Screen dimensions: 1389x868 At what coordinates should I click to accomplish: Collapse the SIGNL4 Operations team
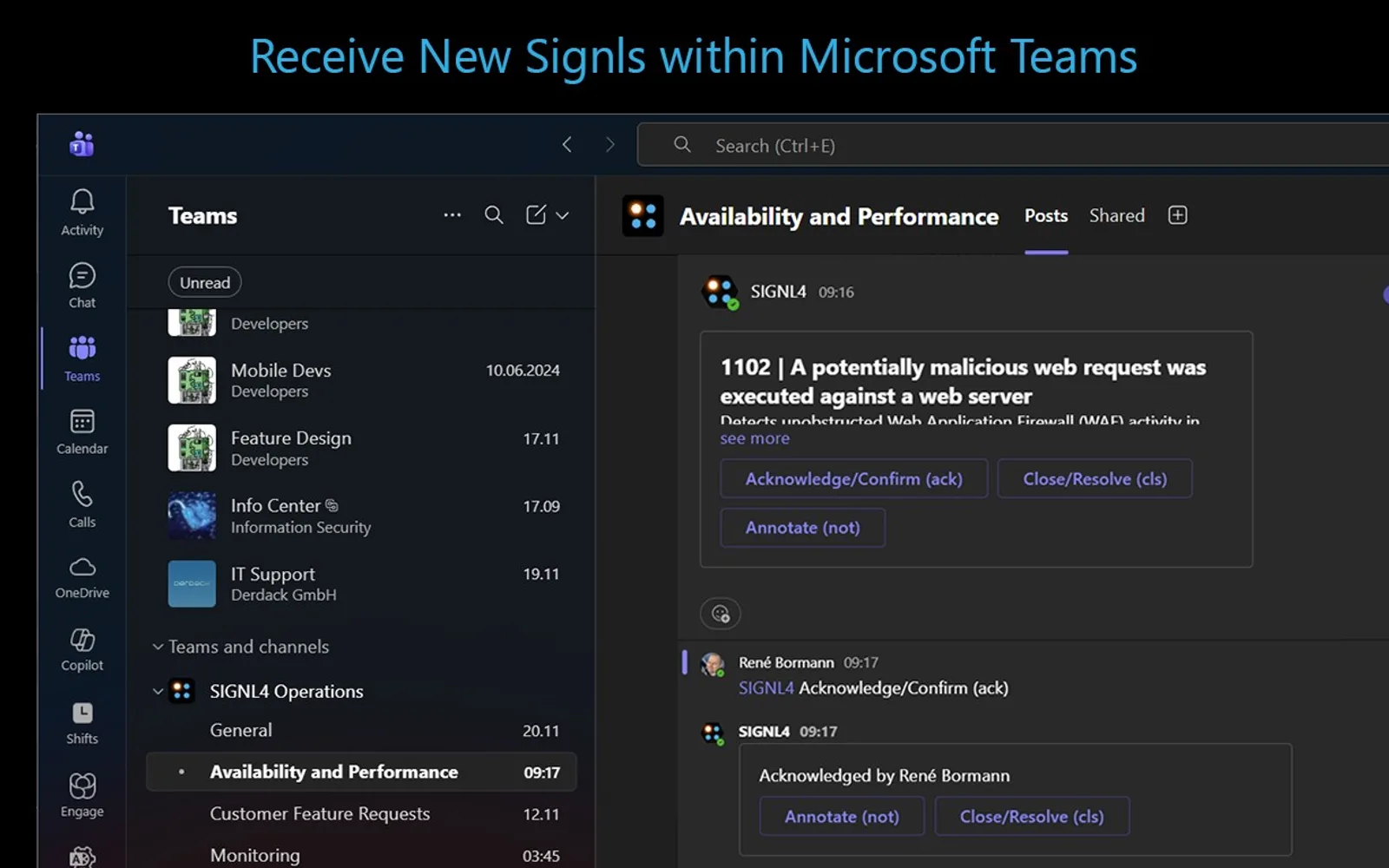pos(158,692)
